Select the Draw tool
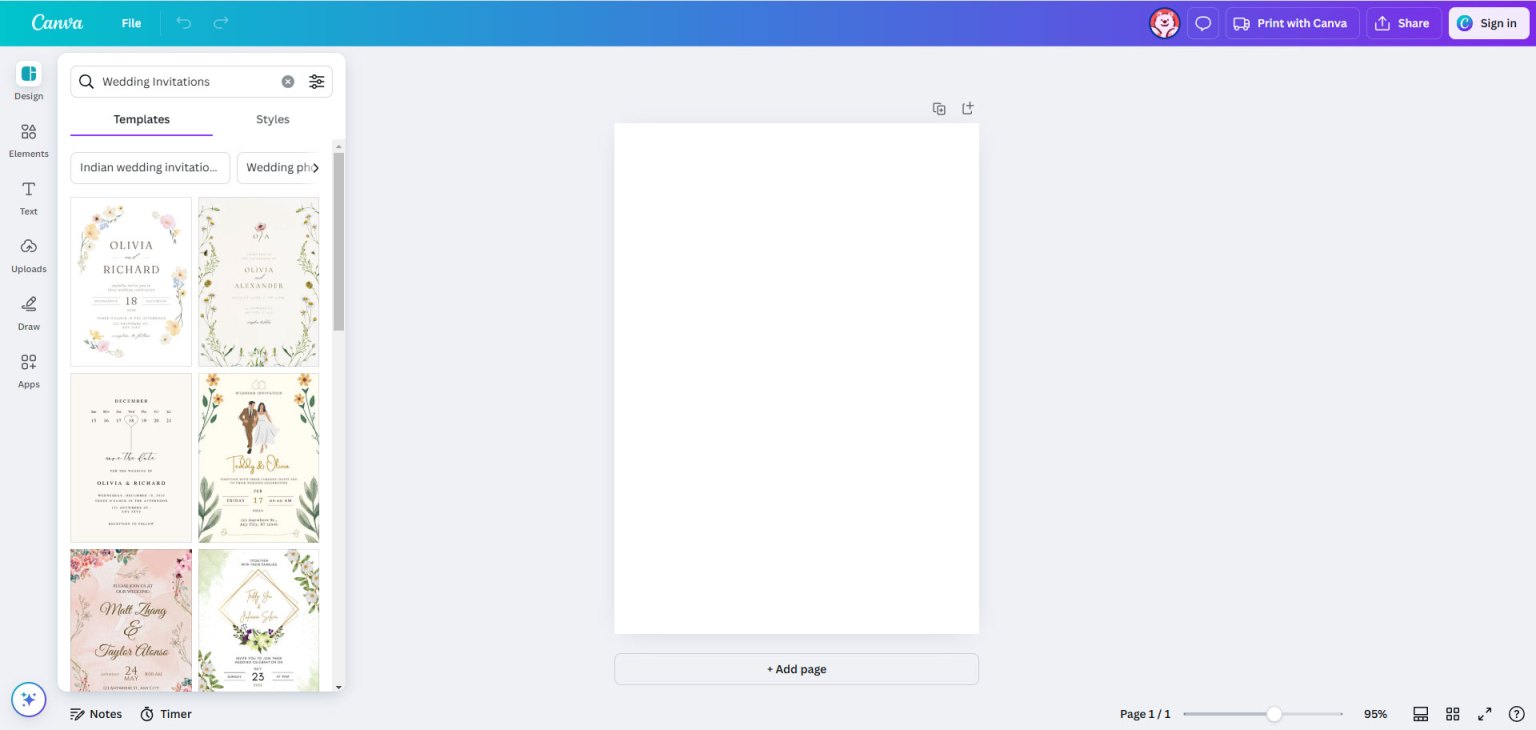This screenshot has width=1536, height=730. point(28,312)
